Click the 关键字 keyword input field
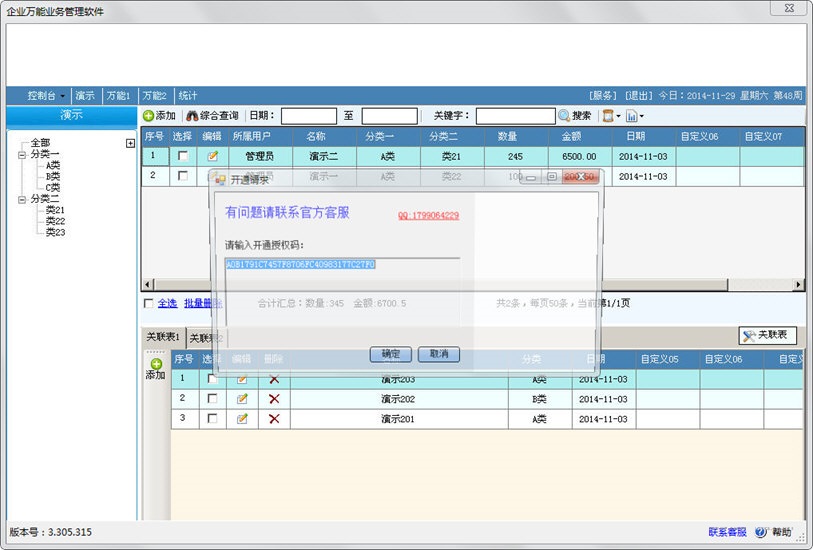The width and height of the screenshot is (813, 550). (x=515, y=116)
